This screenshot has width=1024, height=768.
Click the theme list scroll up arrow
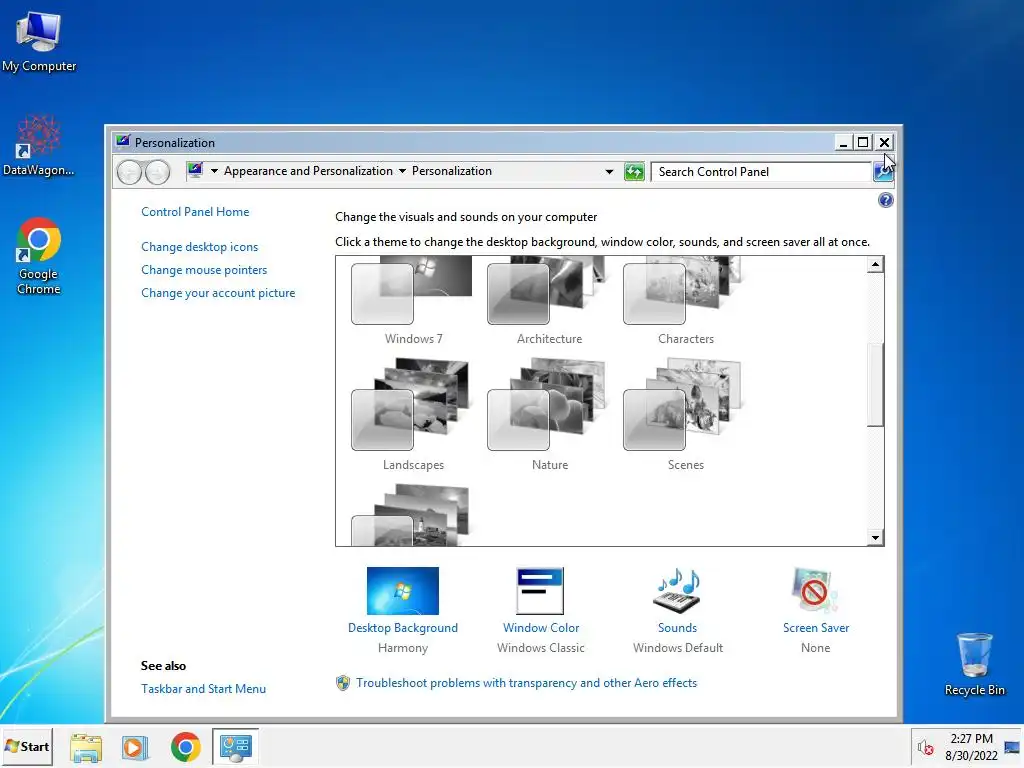(875, 264)
